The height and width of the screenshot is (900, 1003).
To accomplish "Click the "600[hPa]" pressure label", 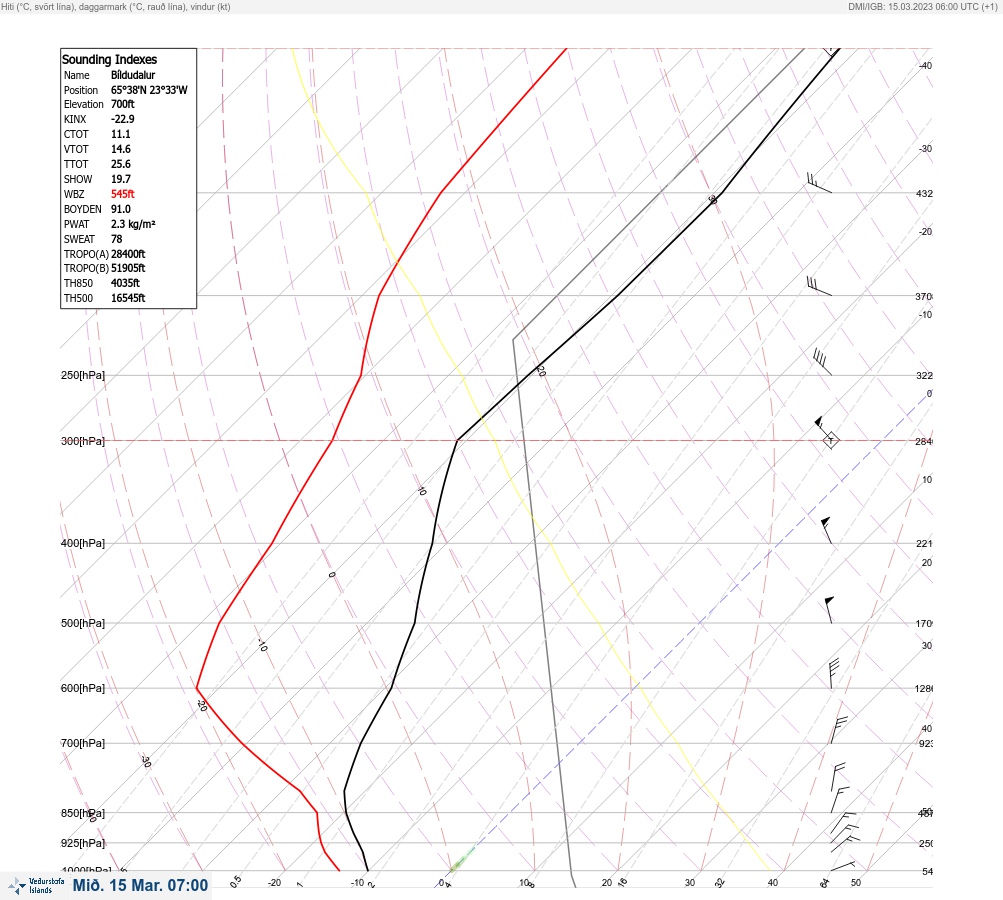I will point(83,688).
